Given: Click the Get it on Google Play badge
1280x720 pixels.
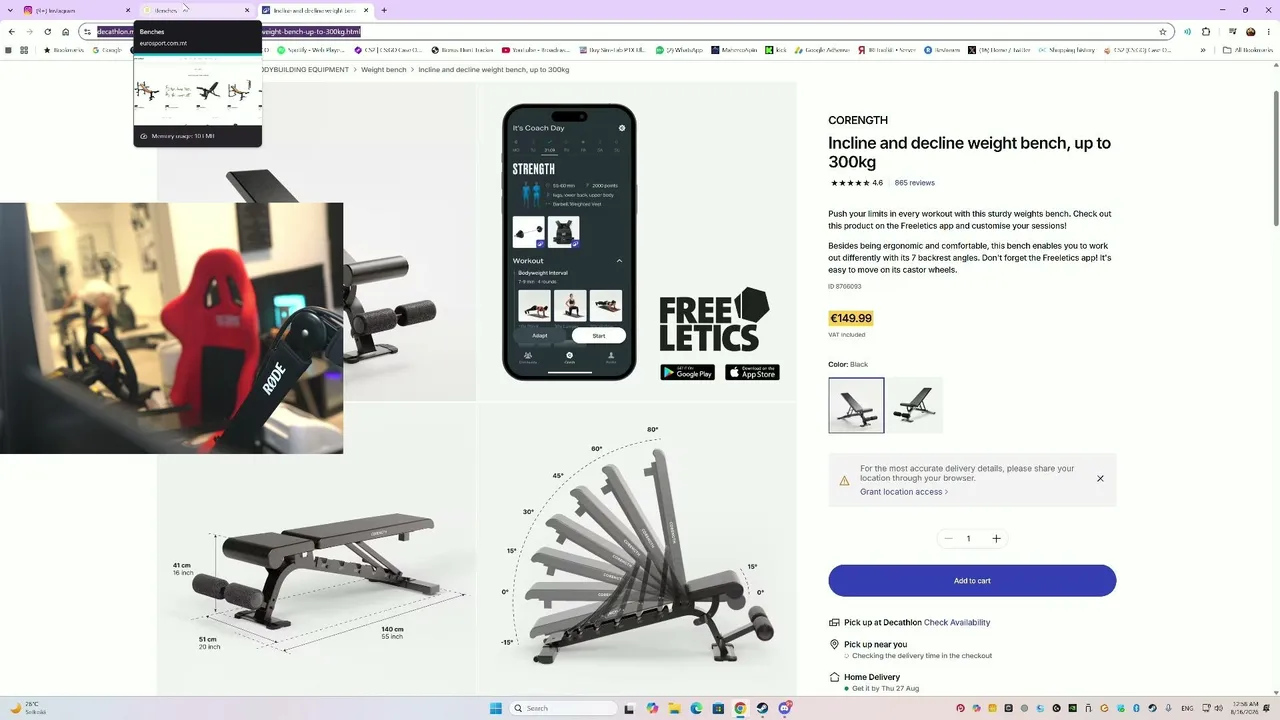Looking at the screenshot, I should coord(687,372).
